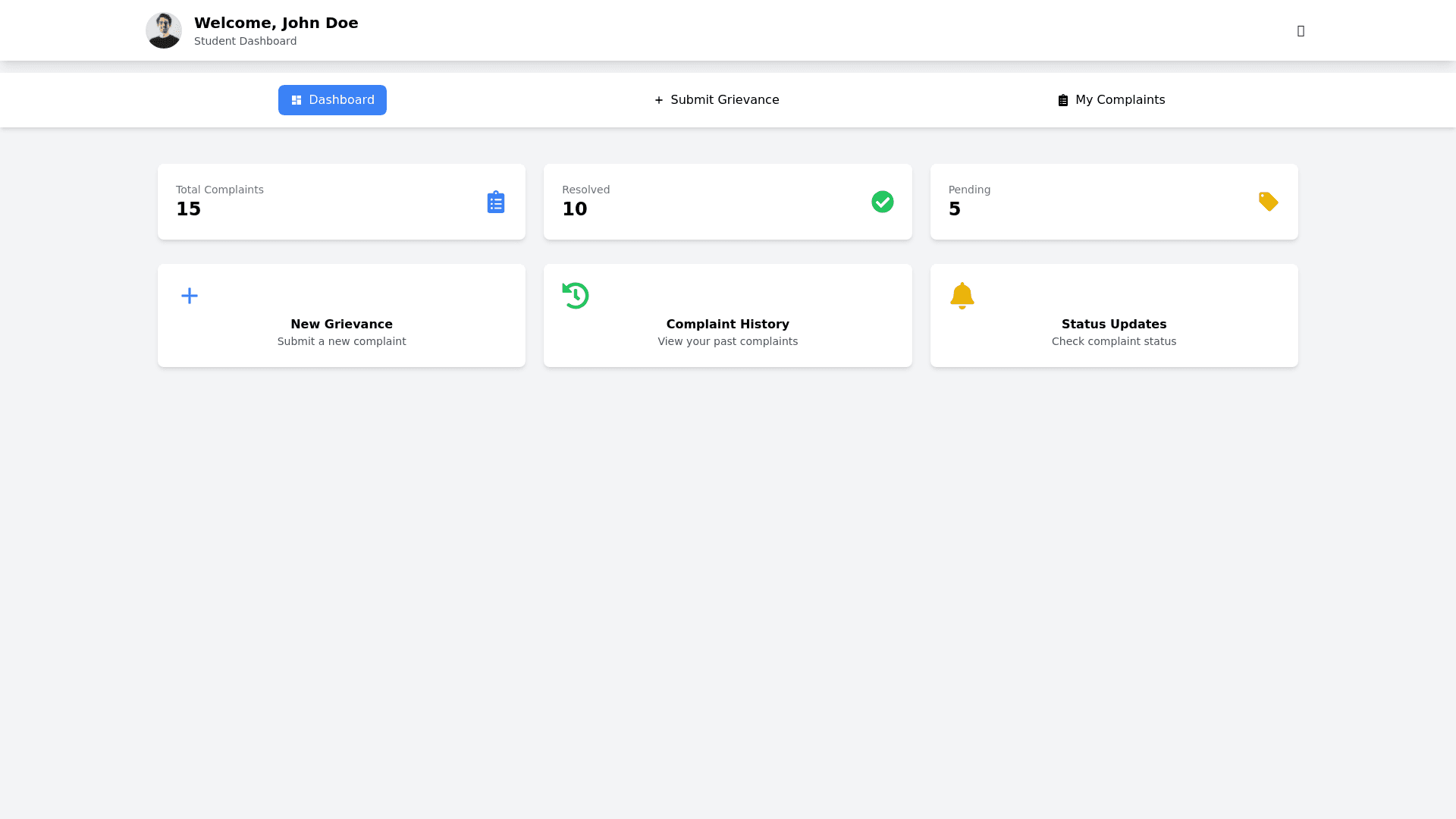Click the Welcome, John Doe heading

pos(276,23)
